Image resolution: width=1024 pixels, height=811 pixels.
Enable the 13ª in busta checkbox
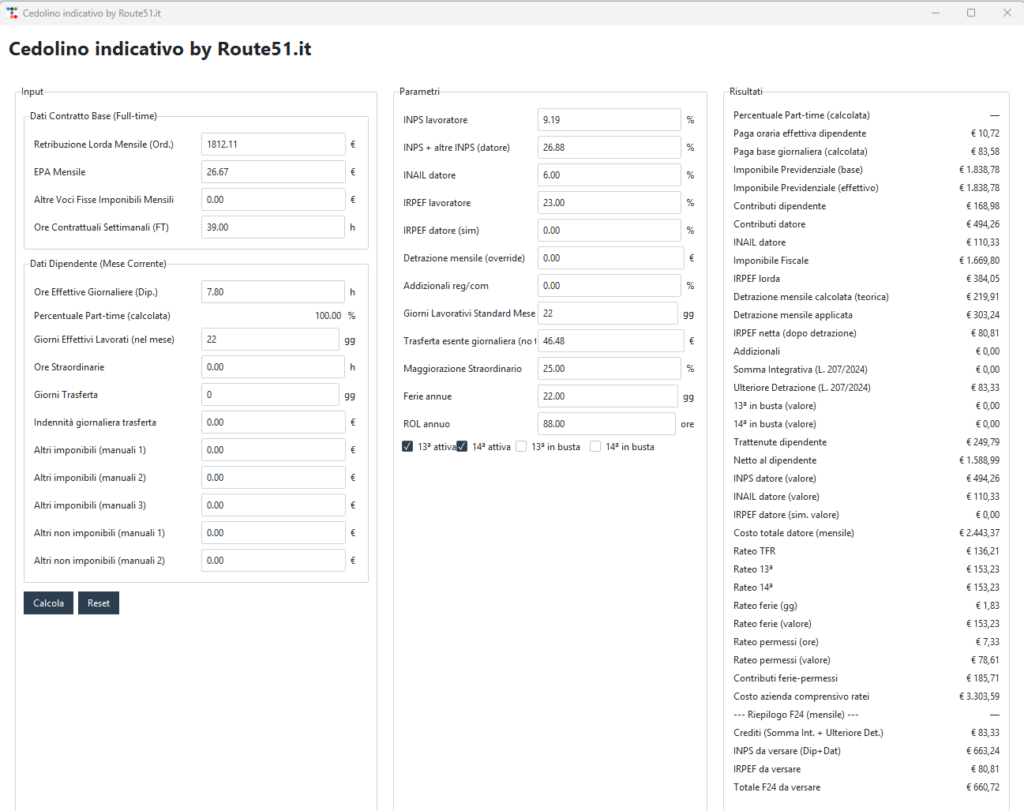coord(522,447)
